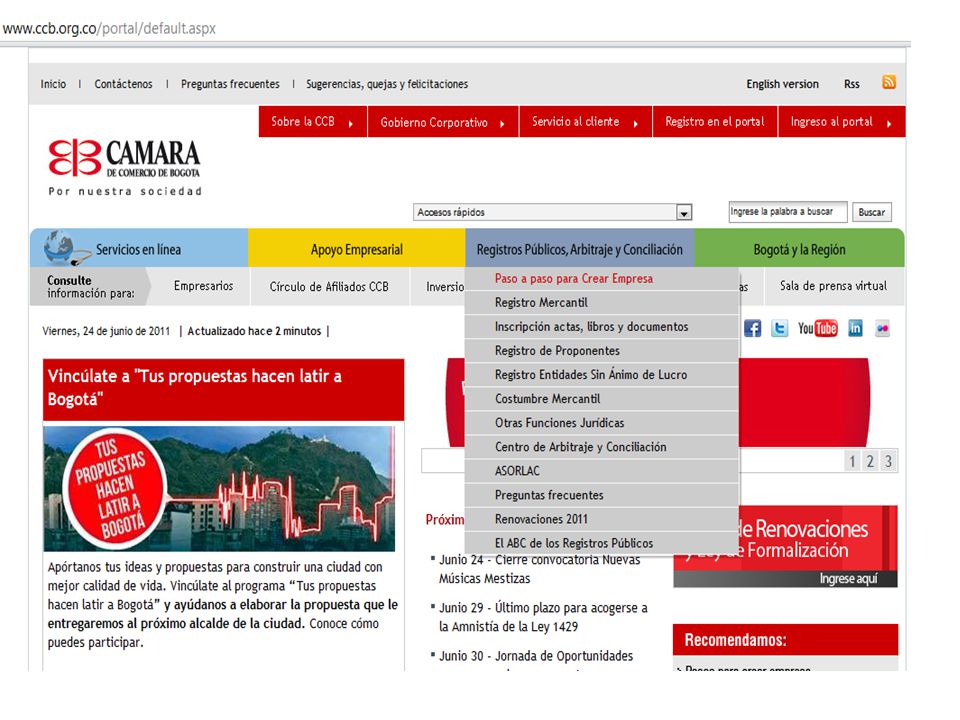Open the Junio 24 Nuevas Músicas Mestizas event
Viewport: 960px width, 720px height.
pos(538,569)
